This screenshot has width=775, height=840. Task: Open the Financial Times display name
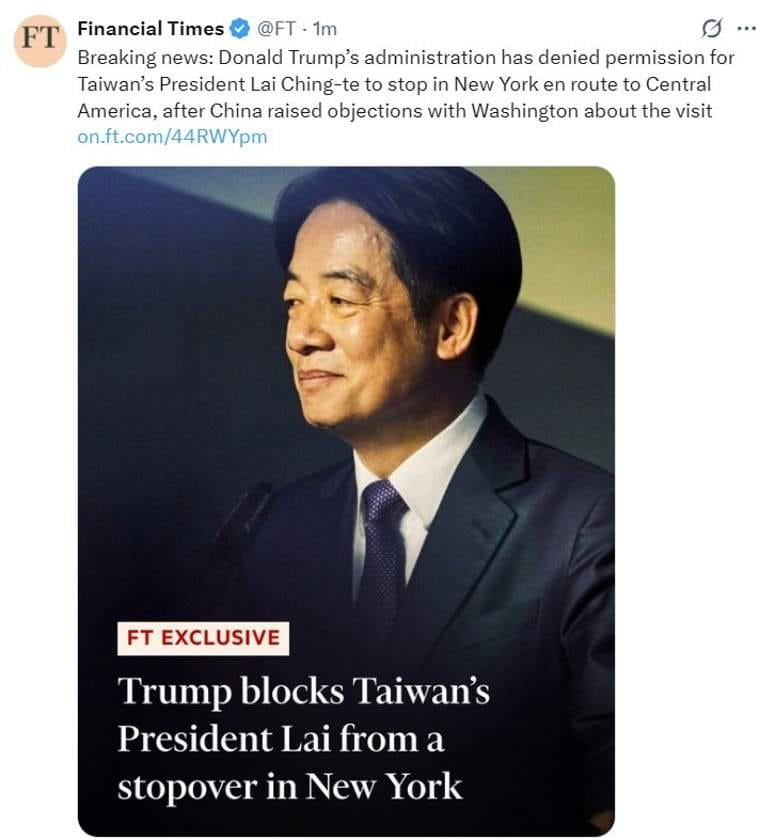coord(151,29)
